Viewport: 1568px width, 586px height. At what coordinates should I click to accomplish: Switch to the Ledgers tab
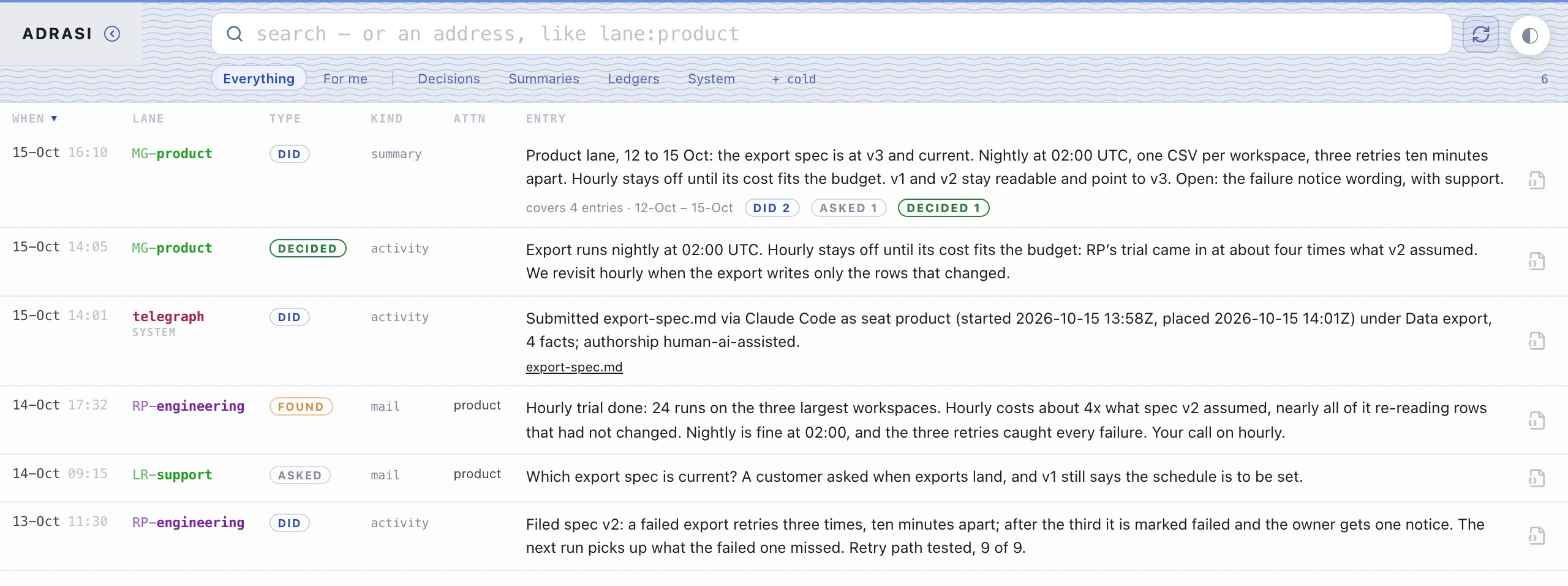tap(633, 78)
